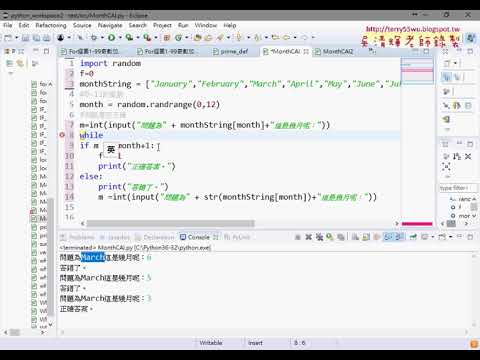Click the Save toolbar icon
The height and width of the screenshot is (360, 480).
[25, 38]
